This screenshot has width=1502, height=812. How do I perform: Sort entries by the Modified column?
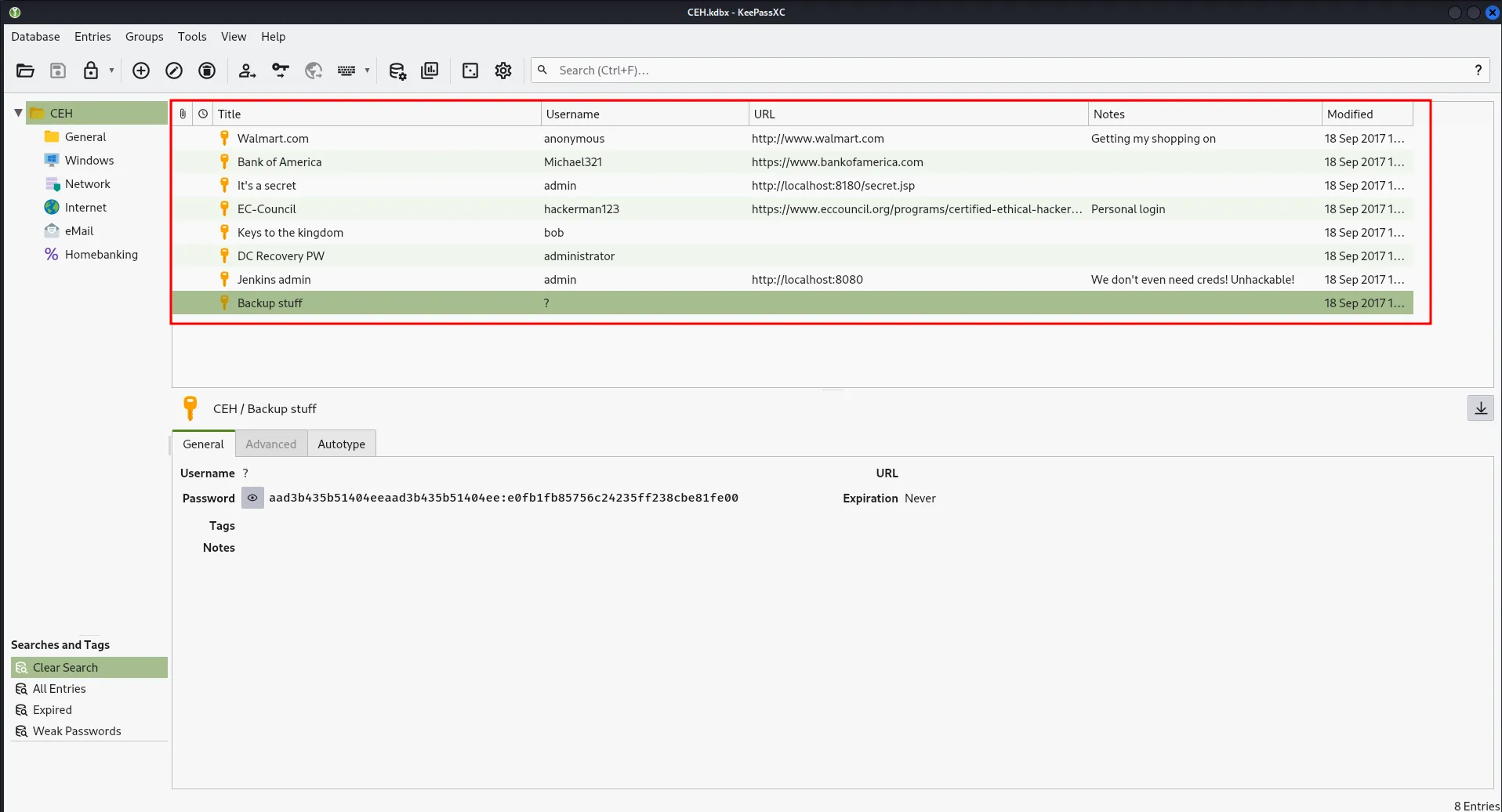[x=1368, y=114]
